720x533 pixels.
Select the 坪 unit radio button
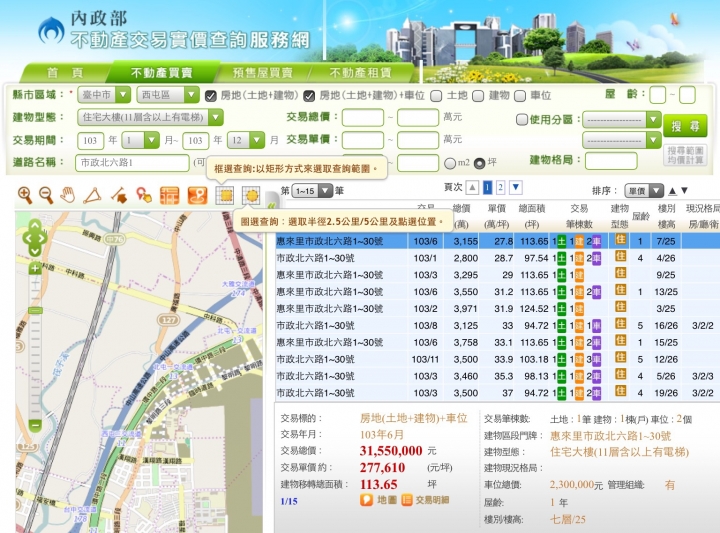click(479, 163)
